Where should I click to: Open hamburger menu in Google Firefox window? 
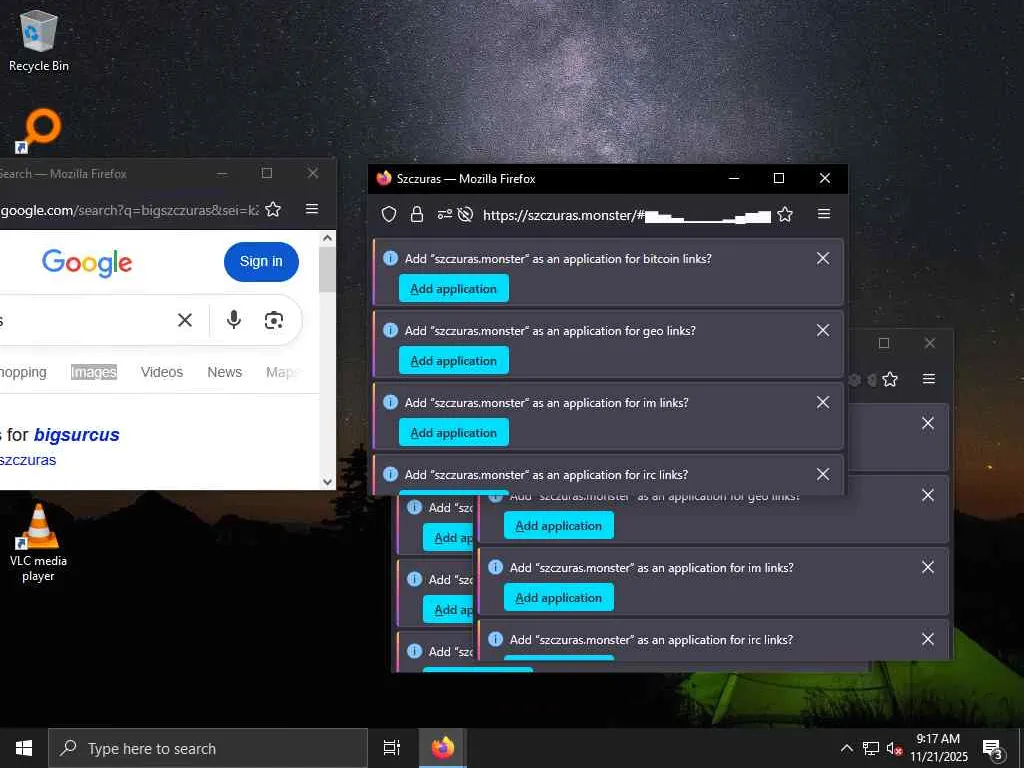point(312,208)
